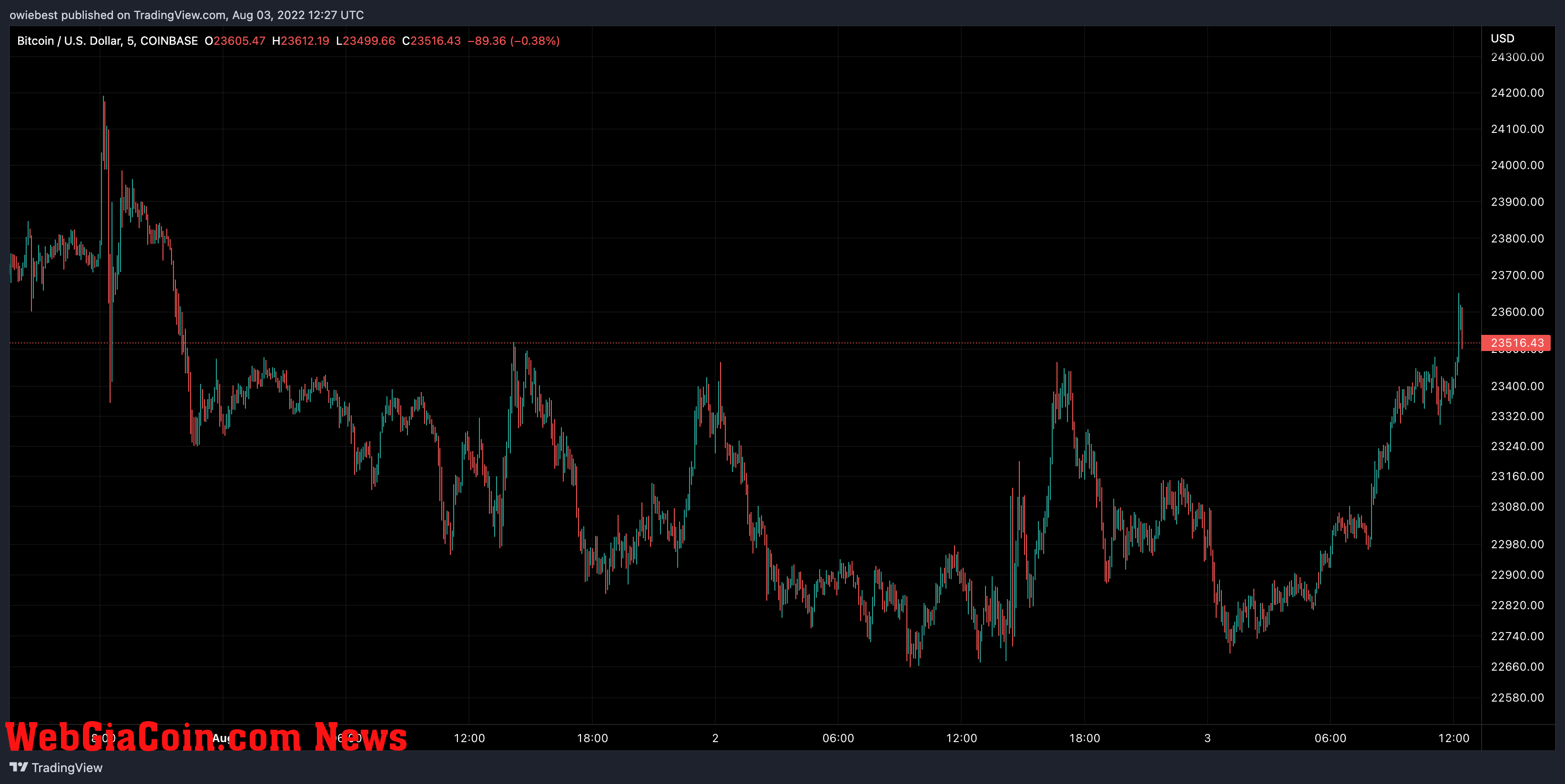
Task: Click the current price label 23516.43
Action: (x=1516, y=343)
